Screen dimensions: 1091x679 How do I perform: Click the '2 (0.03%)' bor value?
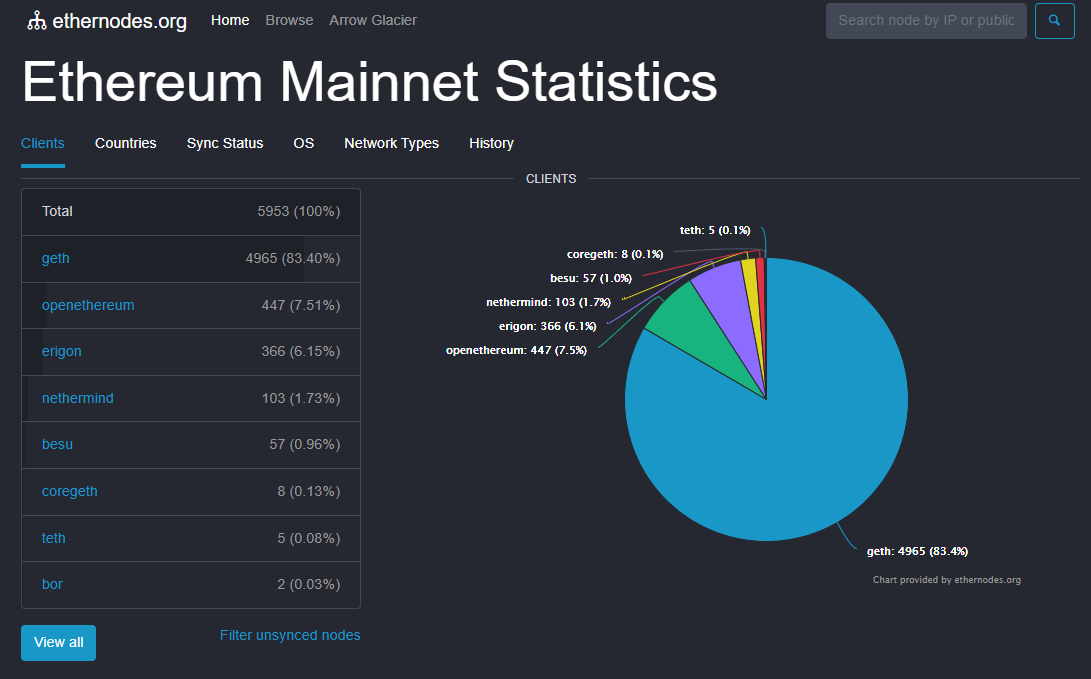pyautogui.click(x=309, y=584)
